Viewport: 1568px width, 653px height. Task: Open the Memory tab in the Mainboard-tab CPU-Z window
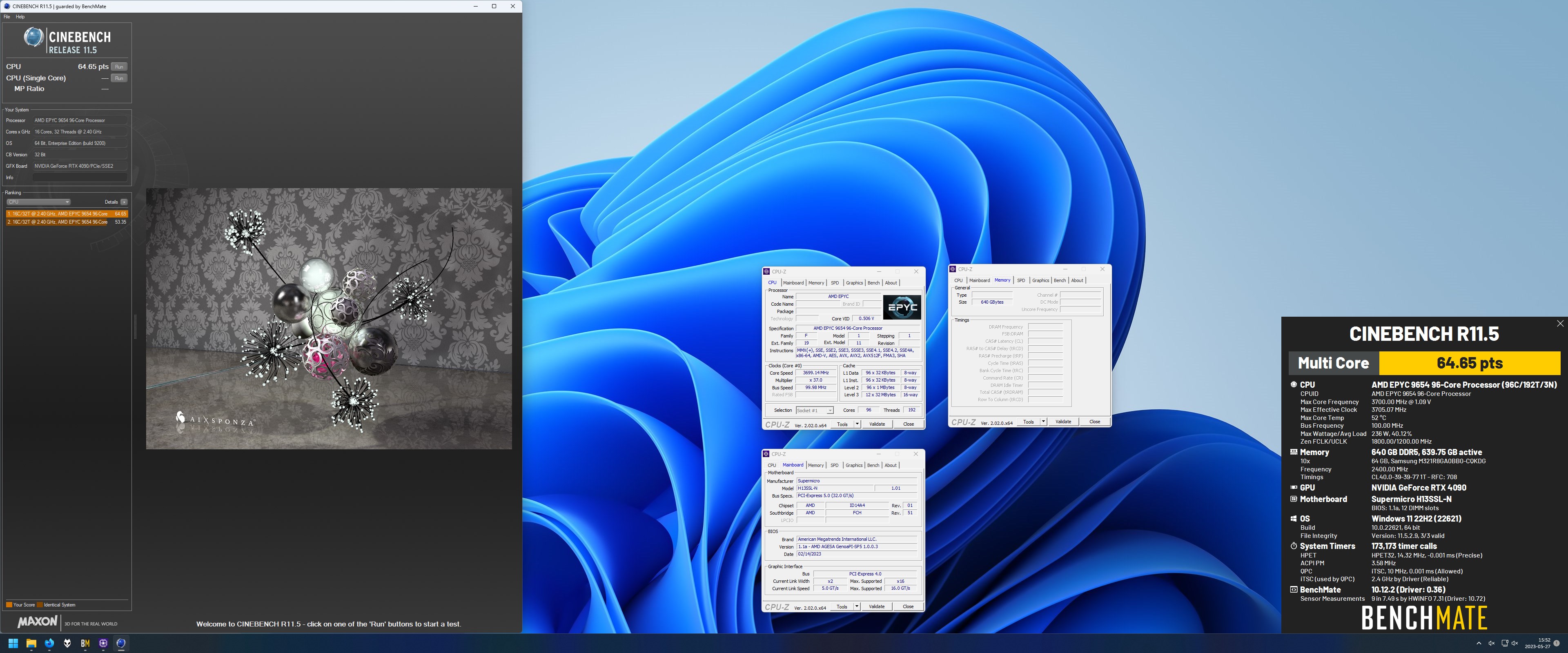816,465
